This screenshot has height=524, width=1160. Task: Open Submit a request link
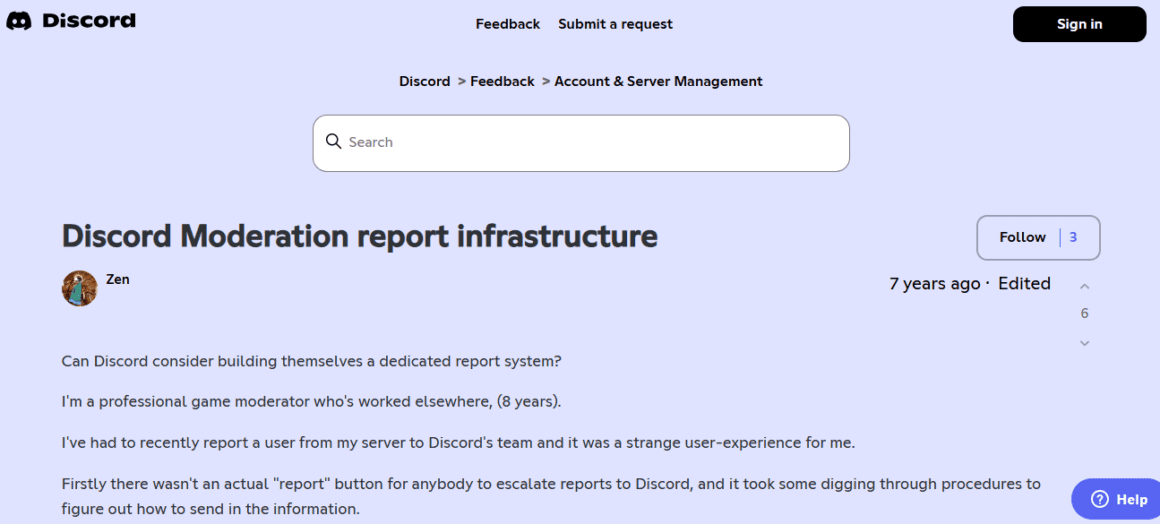pos(616,24)
